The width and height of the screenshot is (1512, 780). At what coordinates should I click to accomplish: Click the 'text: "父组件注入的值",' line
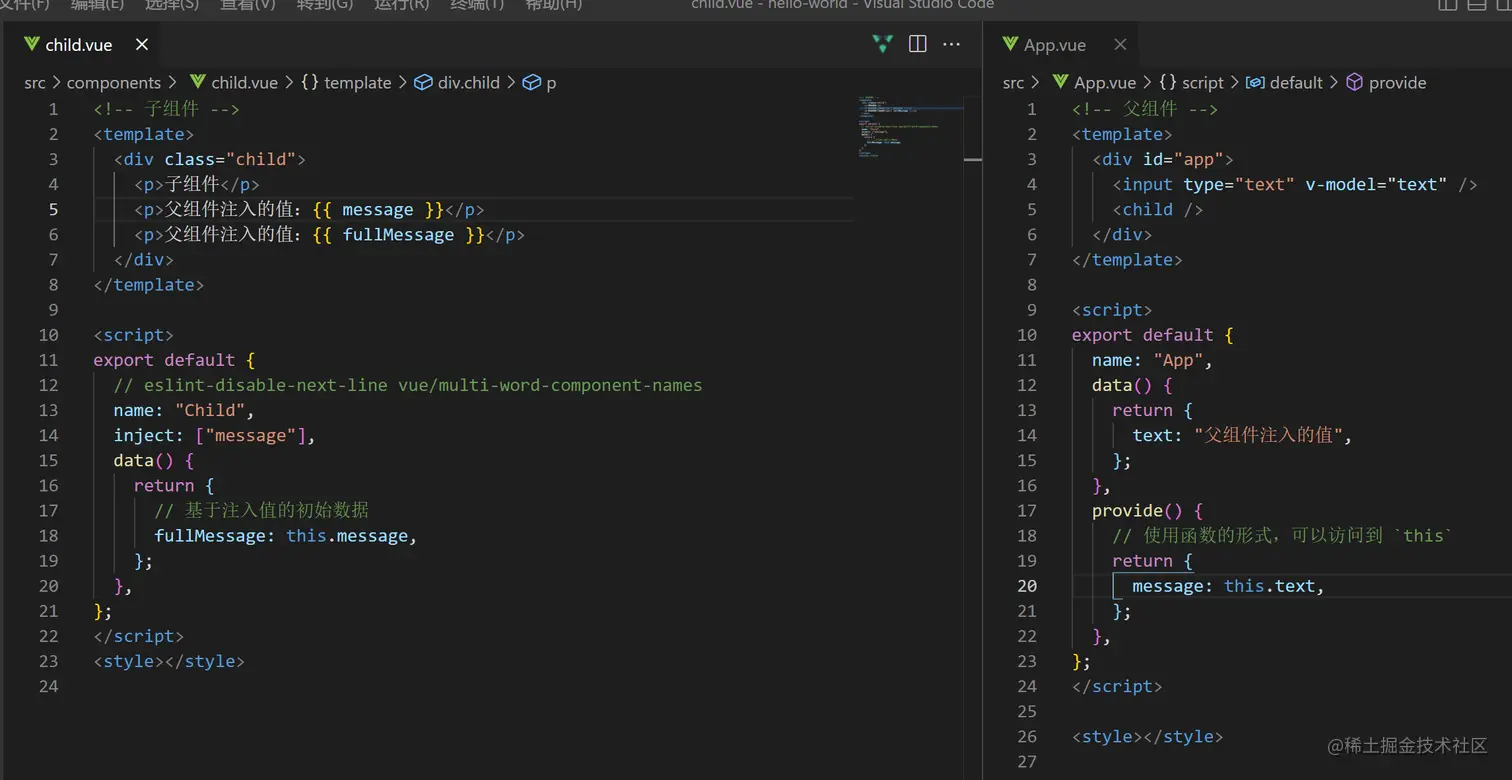[x=1243, y=435]
